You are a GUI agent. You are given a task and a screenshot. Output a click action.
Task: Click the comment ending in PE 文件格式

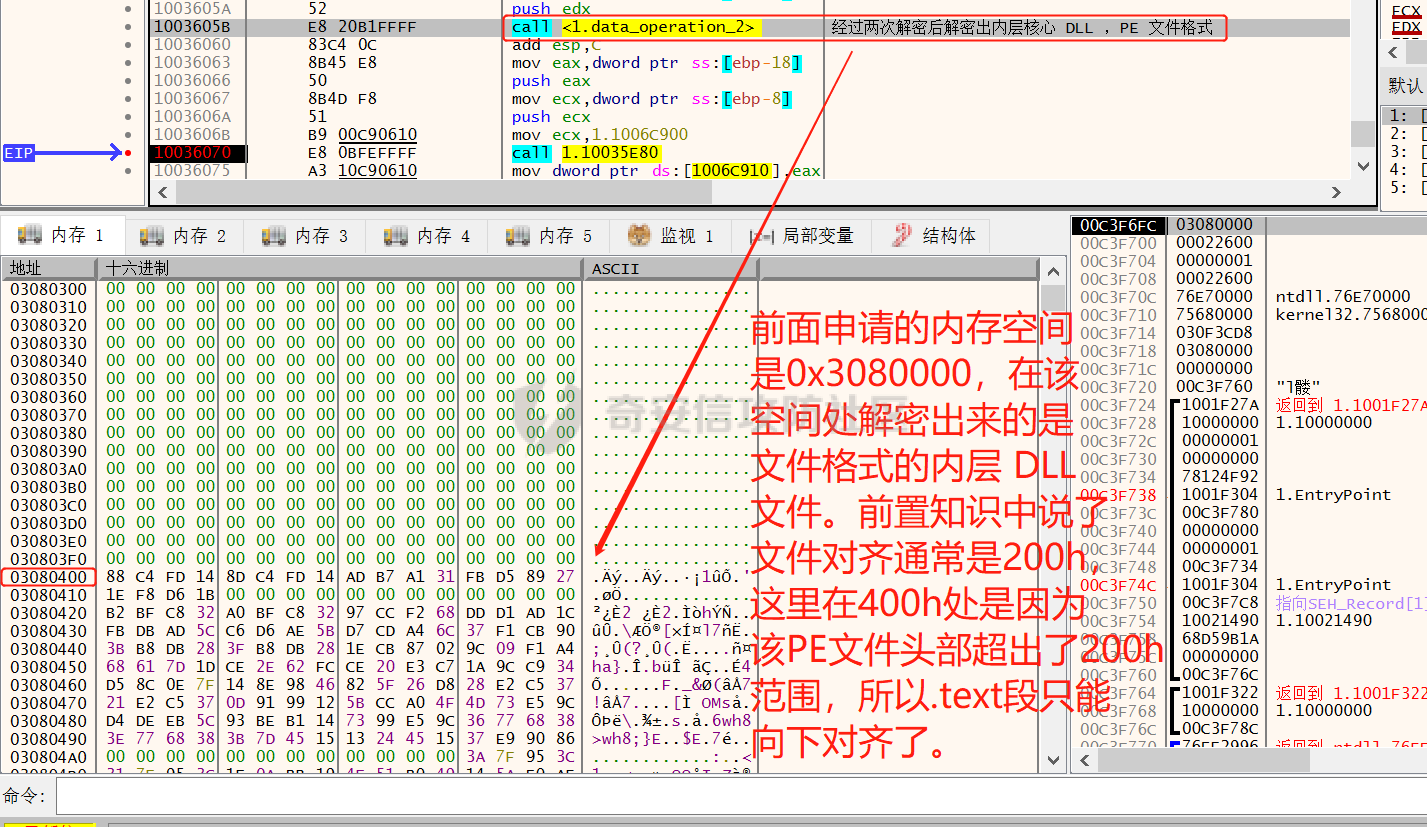1022,28
